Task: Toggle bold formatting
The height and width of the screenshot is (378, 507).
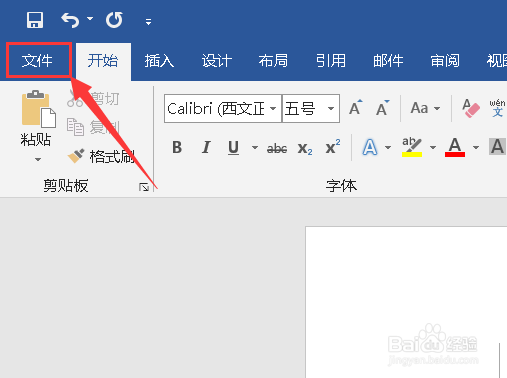Action: tap(177, 147)
